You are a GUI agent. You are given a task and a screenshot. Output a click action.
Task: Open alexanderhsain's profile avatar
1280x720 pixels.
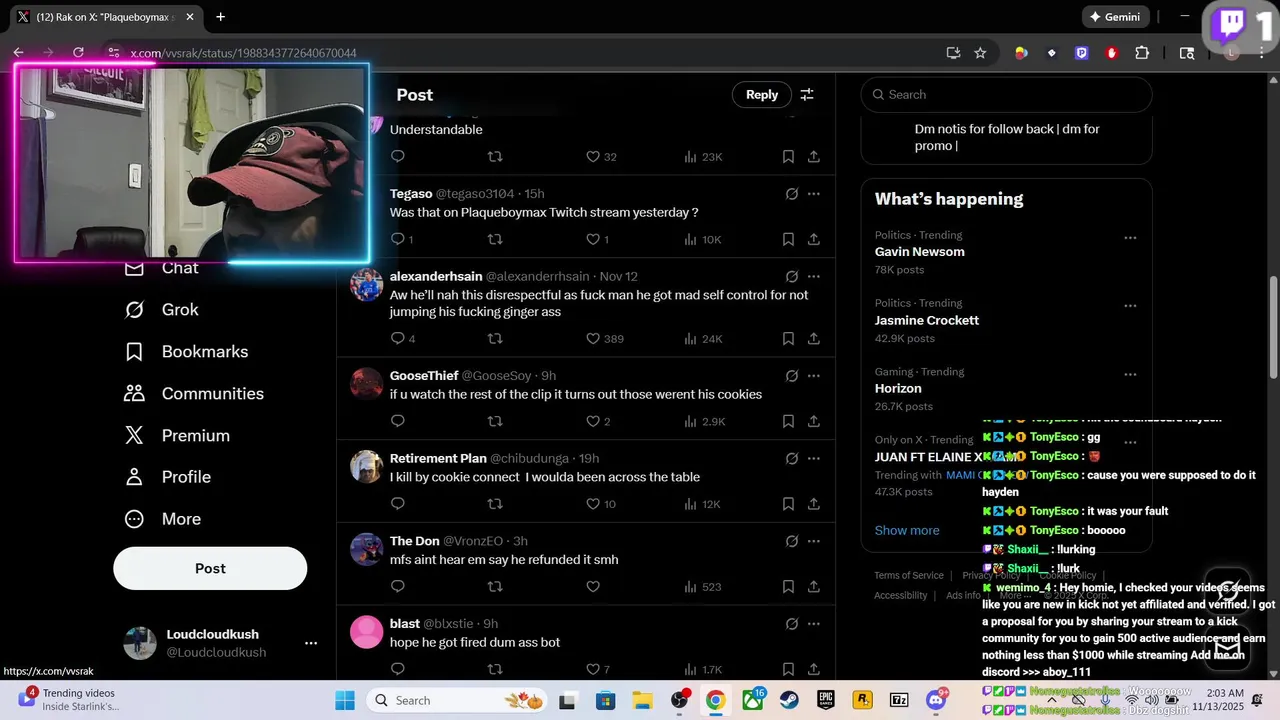coord(367,285)
